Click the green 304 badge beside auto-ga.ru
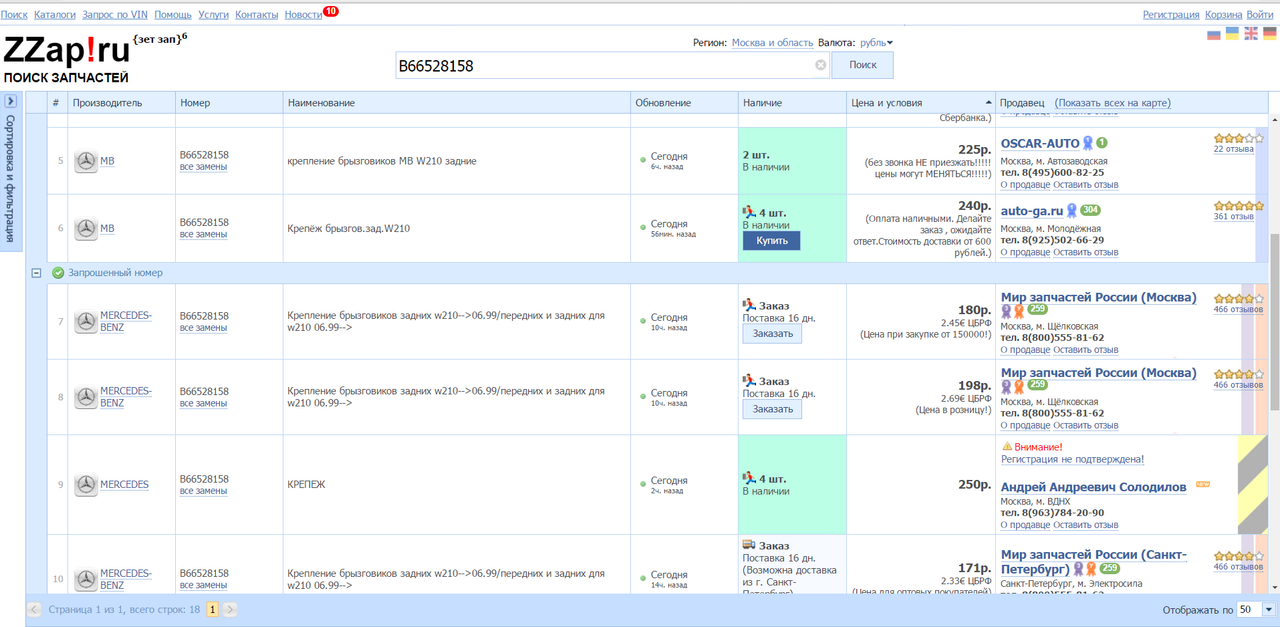The width and height of the screenshot is (1280, 627). (1090, 210)
